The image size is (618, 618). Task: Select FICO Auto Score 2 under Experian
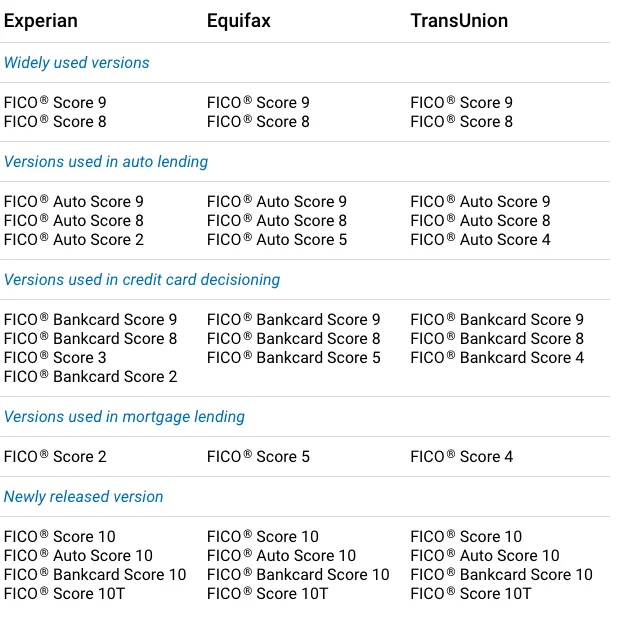tap(74, 240)
